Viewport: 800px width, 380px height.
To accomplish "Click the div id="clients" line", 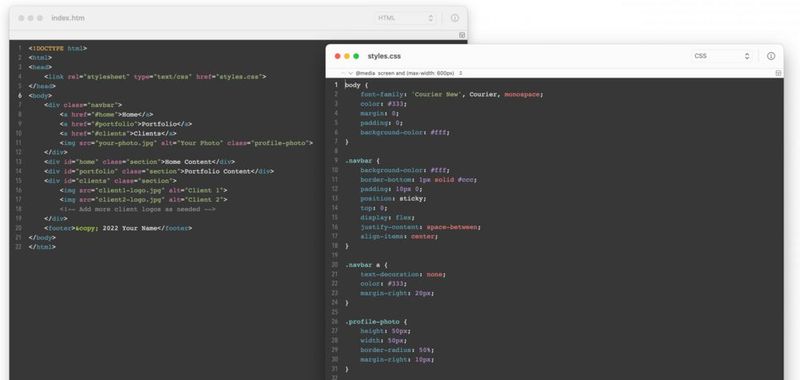I will pos(110,181).
